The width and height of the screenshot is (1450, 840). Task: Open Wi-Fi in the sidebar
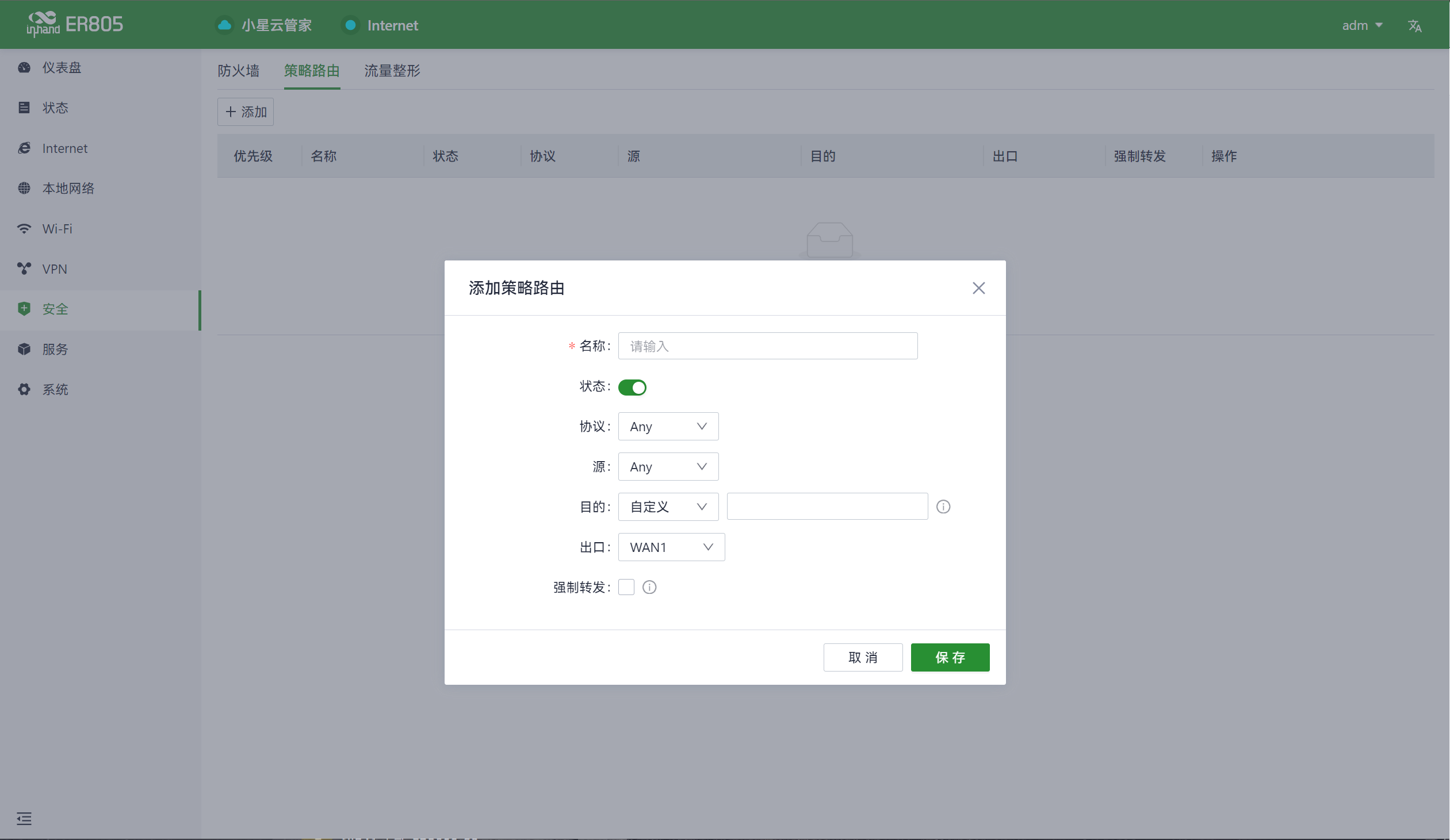pos(101,228)
